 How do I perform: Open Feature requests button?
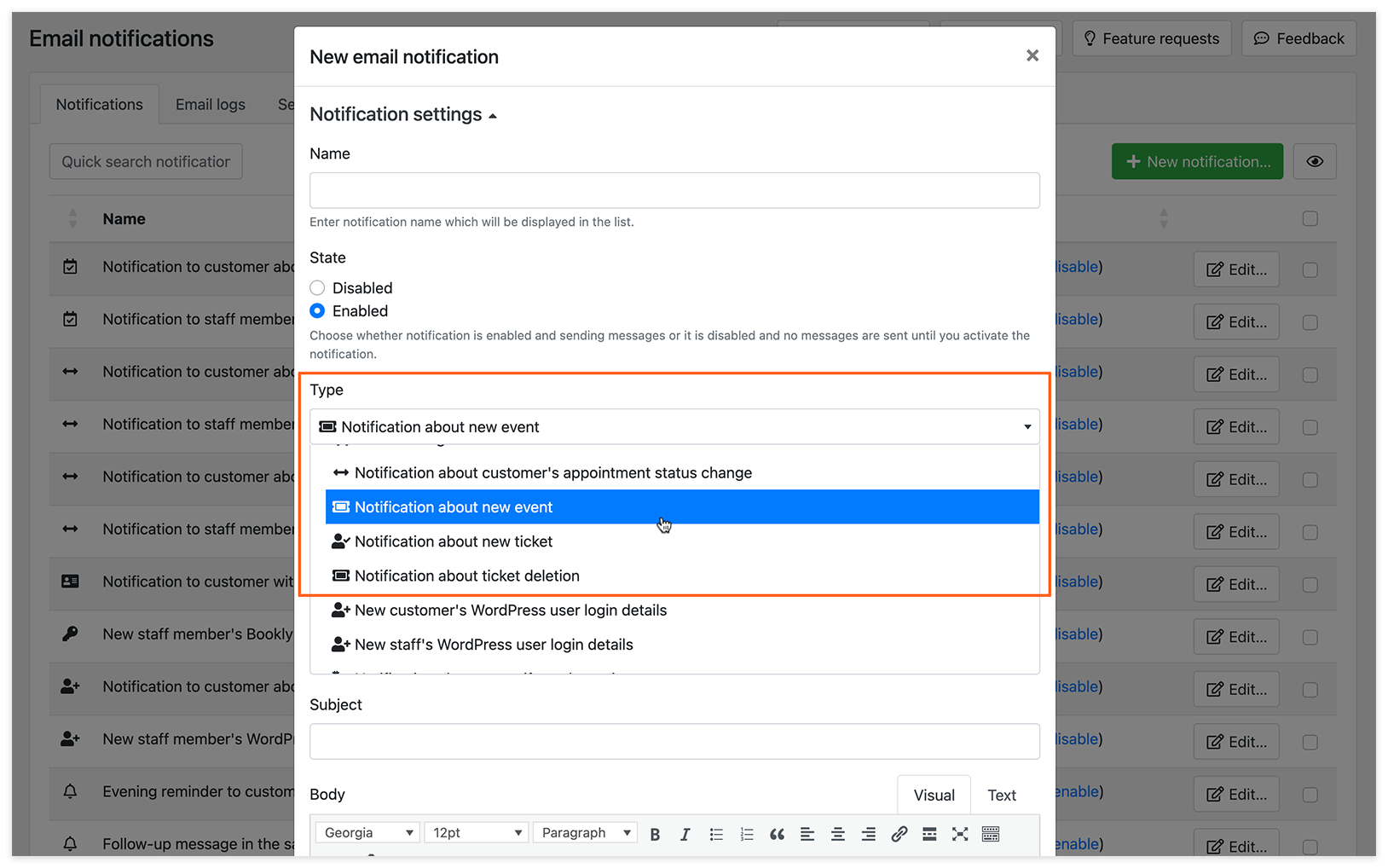point(1152,38)
